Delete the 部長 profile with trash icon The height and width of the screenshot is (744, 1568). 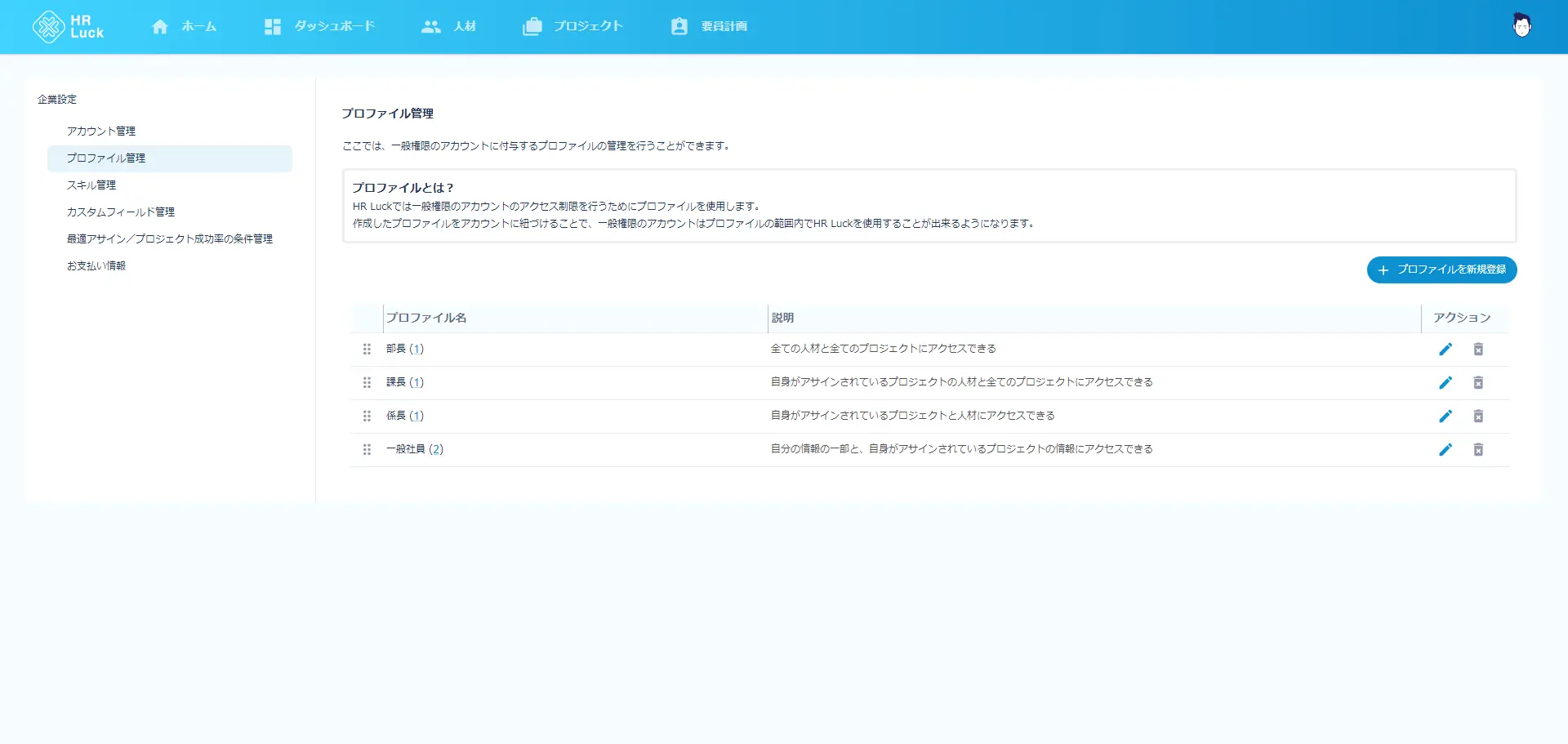pyautogui.click(x=1478, y=350)
